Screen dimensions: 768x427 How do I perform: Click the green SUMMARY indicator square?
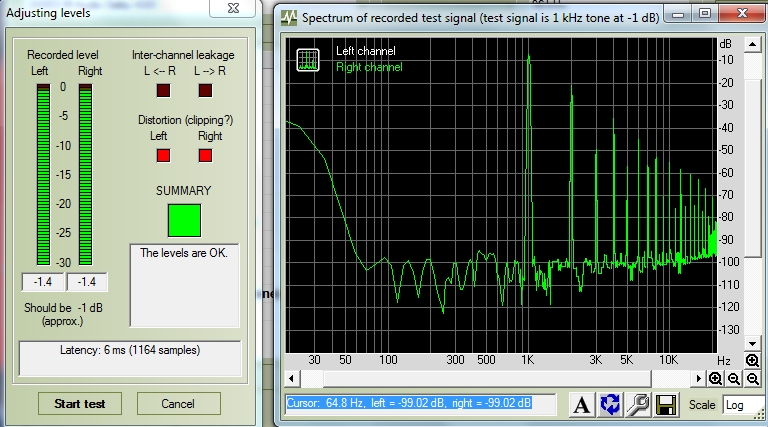184,220
